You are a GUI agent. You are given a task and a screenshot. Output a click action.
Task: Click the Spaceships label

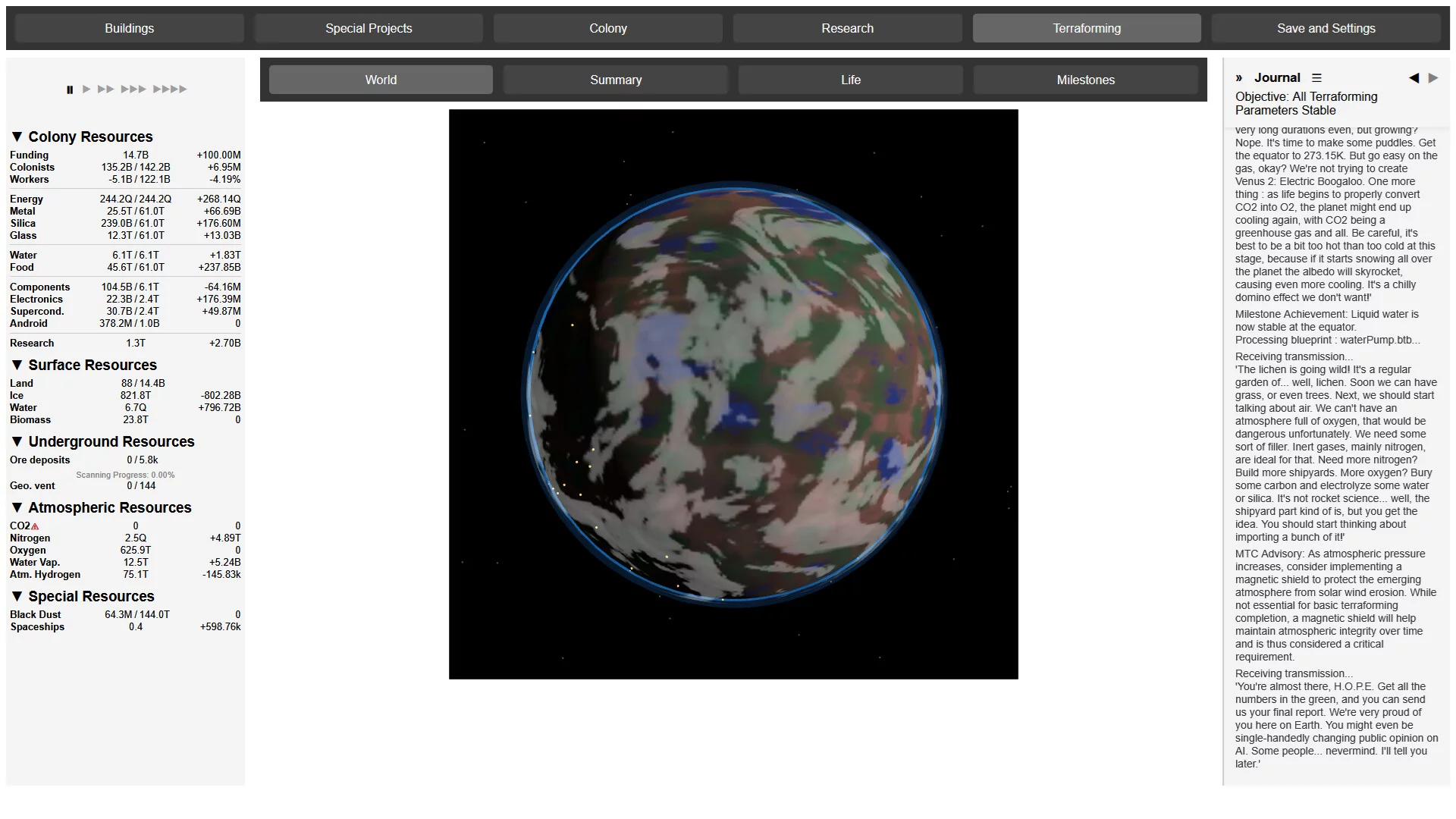(37, 626)
